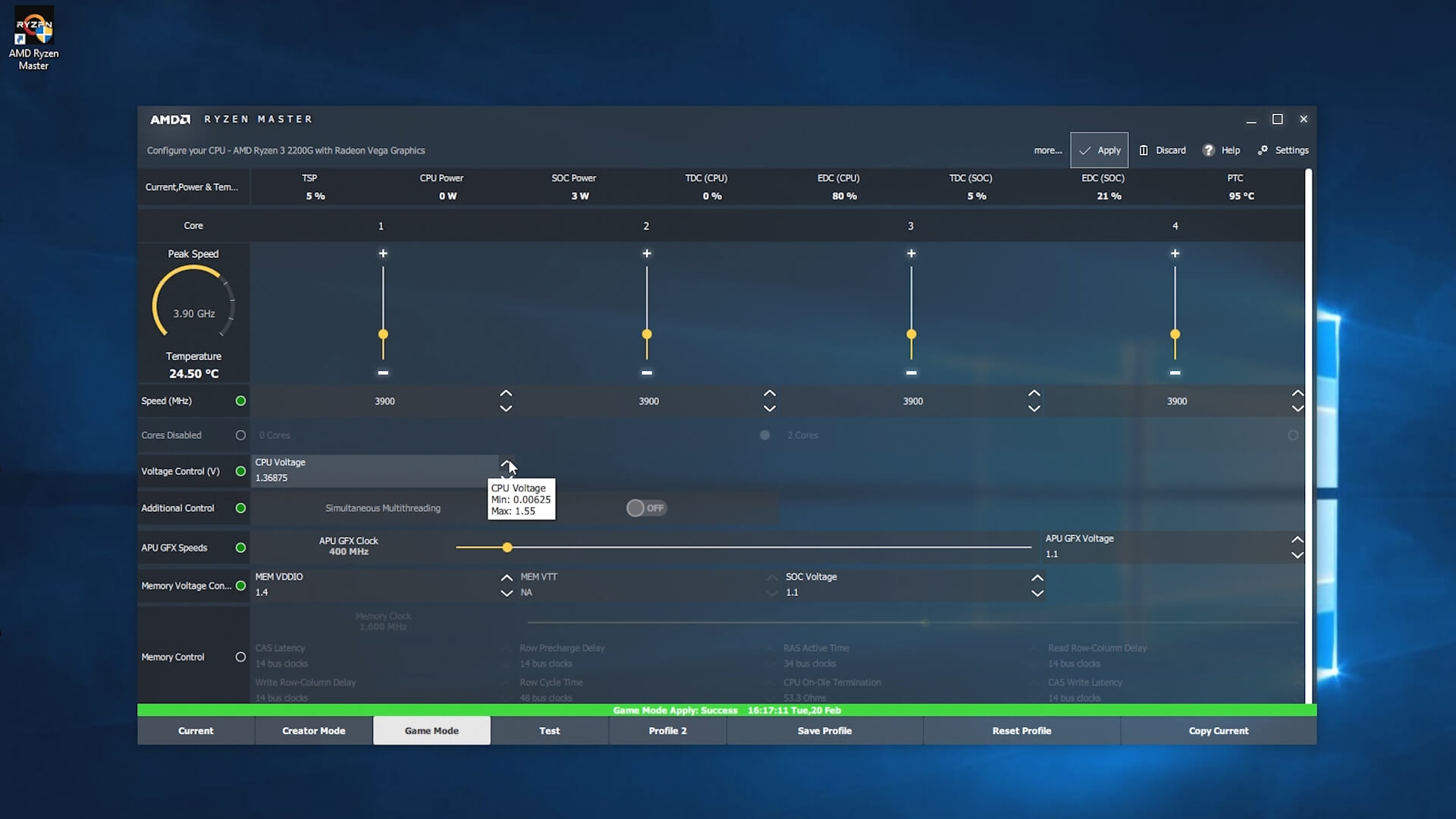1456x819 pixels.
Task: Click the plus icon above Core 3 slider
Action: [x=912, y=253]
